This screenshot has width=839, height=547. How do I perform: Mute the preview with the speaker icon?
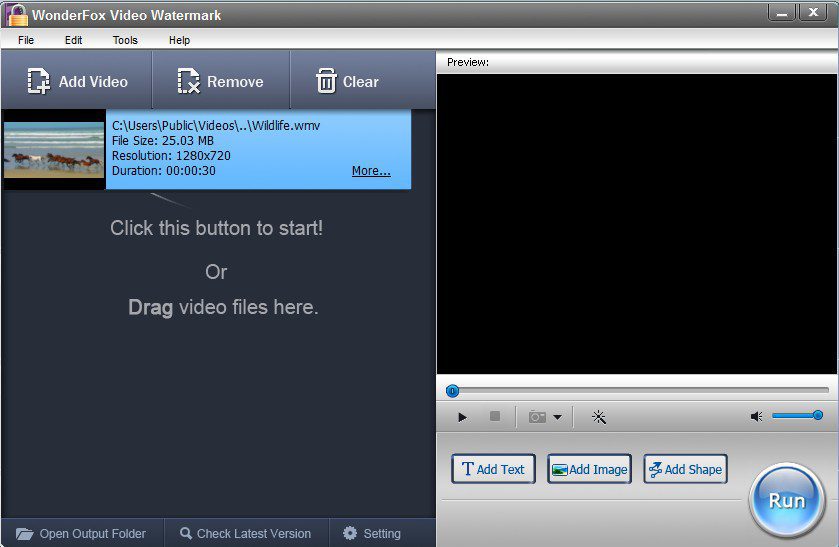[x=756, y=416]
